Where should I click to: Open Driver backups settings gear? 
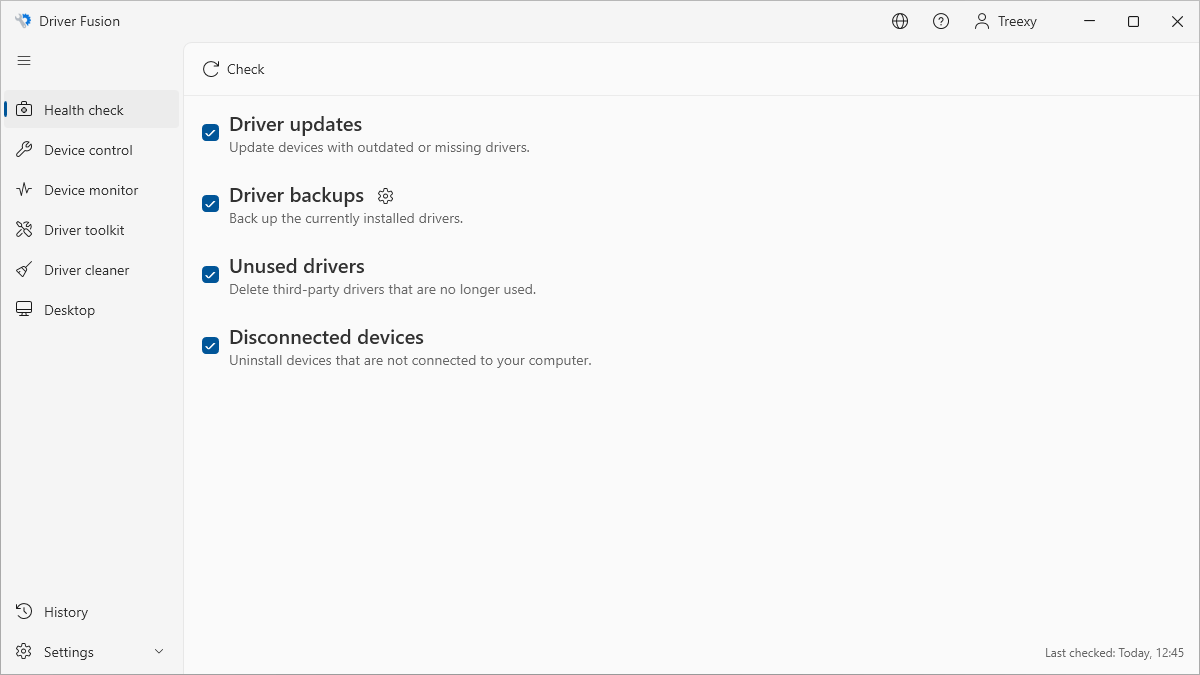[386, 196]
